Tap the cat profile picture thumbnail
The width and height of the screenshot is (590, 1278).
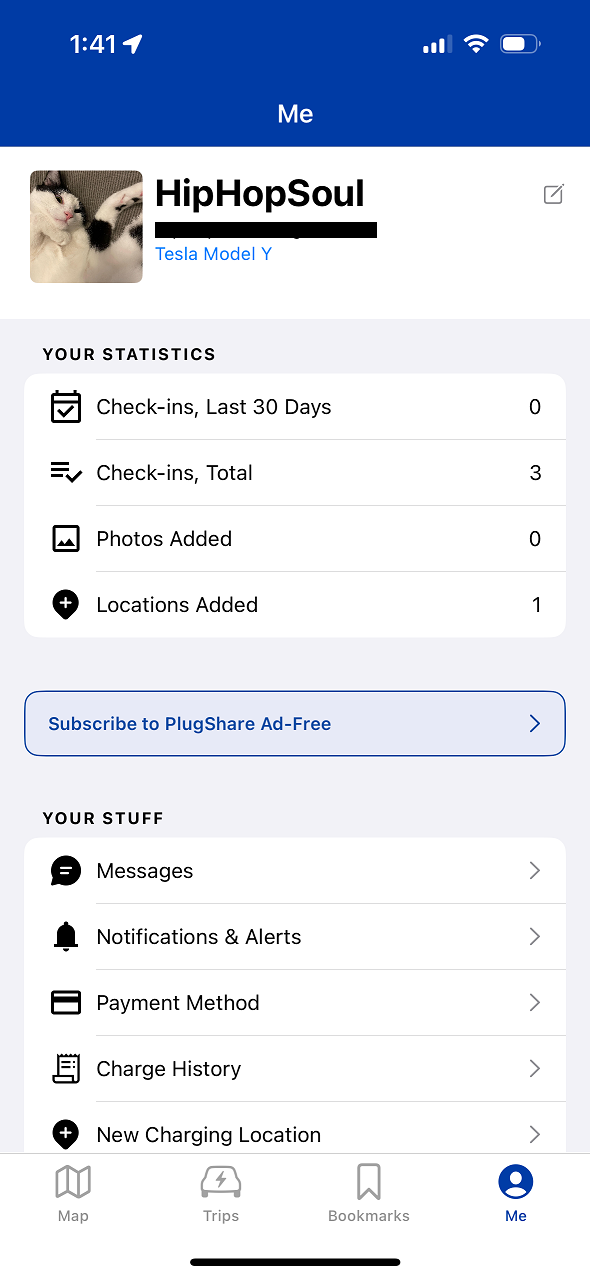tap(86, 226)
